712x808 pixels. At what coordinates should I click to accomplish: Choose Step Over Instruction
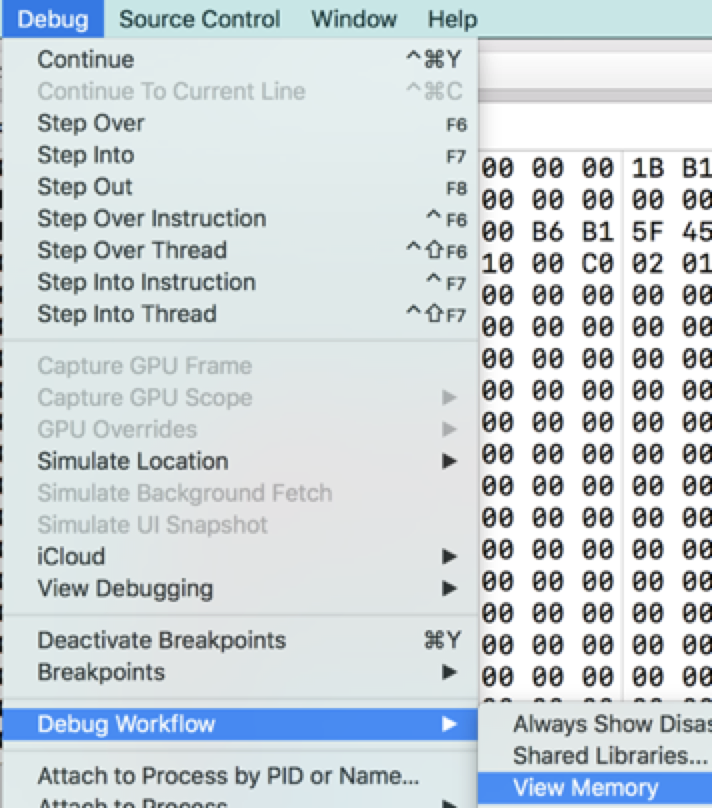240,218
